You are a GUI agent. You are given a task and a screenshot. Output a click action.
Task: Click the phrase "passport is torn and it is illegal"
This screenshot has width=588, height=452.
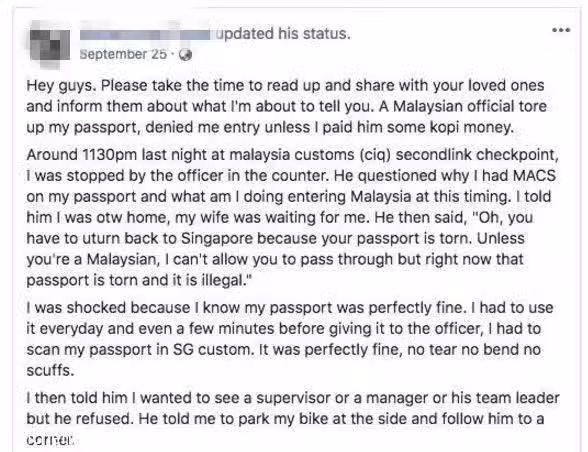point(138,281)
